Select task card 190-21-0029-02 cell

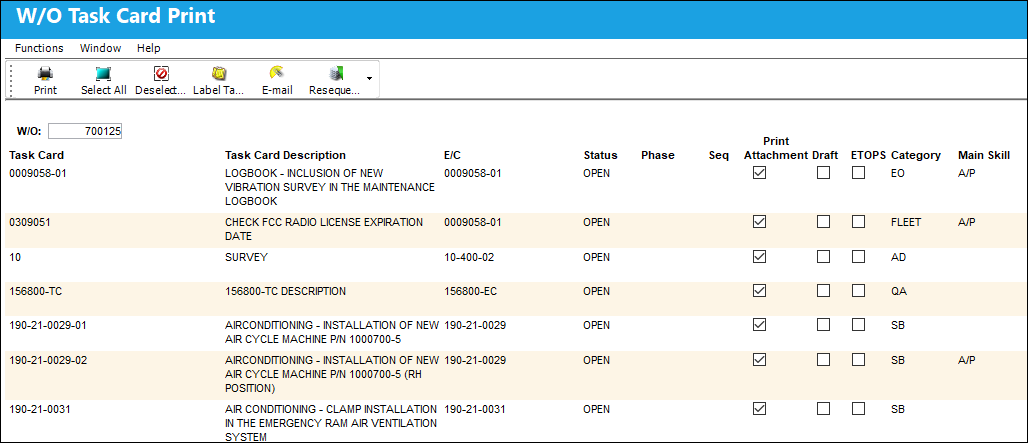click(47, 360)
